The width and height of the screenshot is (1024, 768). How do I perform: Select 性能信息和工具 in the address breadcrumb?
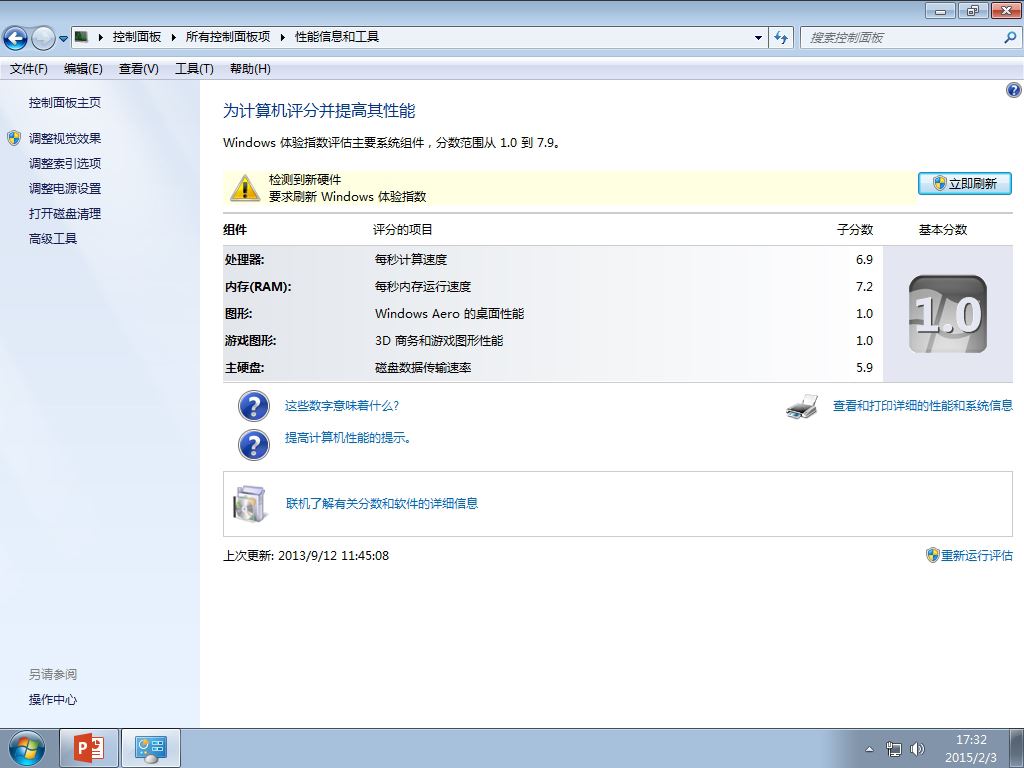[337, 37]
